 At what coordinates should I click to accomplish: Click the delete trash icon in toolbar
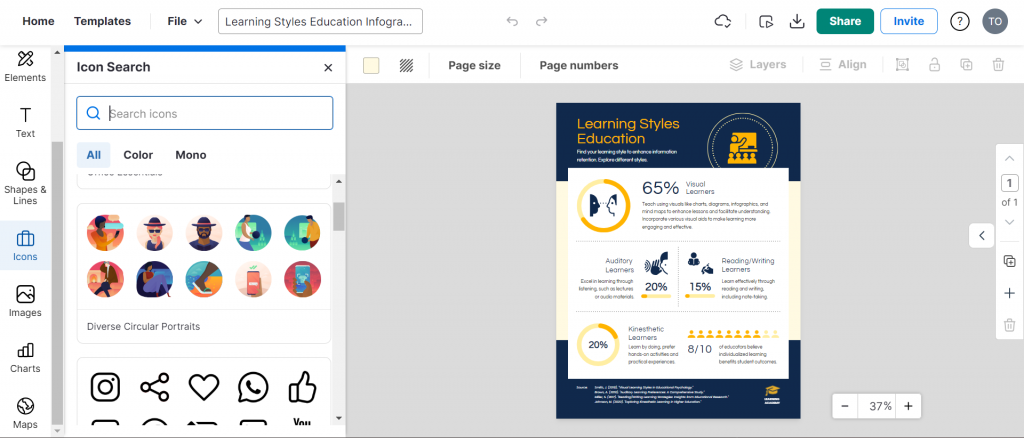pyautogui.click(x=998, y=65)
